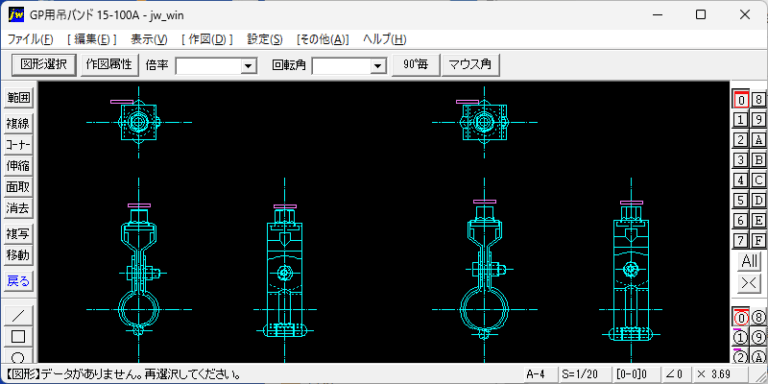The width and height of the screenshot is (768, 384).
Task: Select layer group 1 circle button
Action: pos(741,337)
